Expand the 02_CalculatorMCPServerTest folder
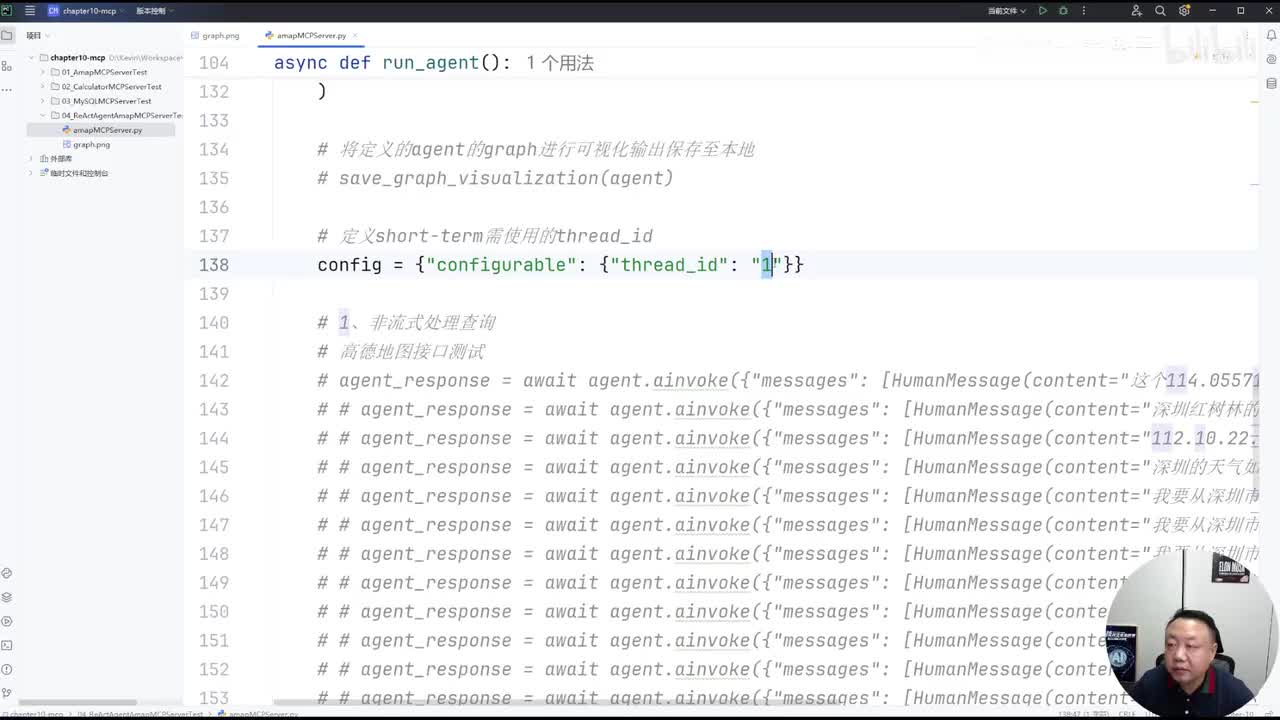This screenshot has width=1280, height=720. (x=43, y=87)
